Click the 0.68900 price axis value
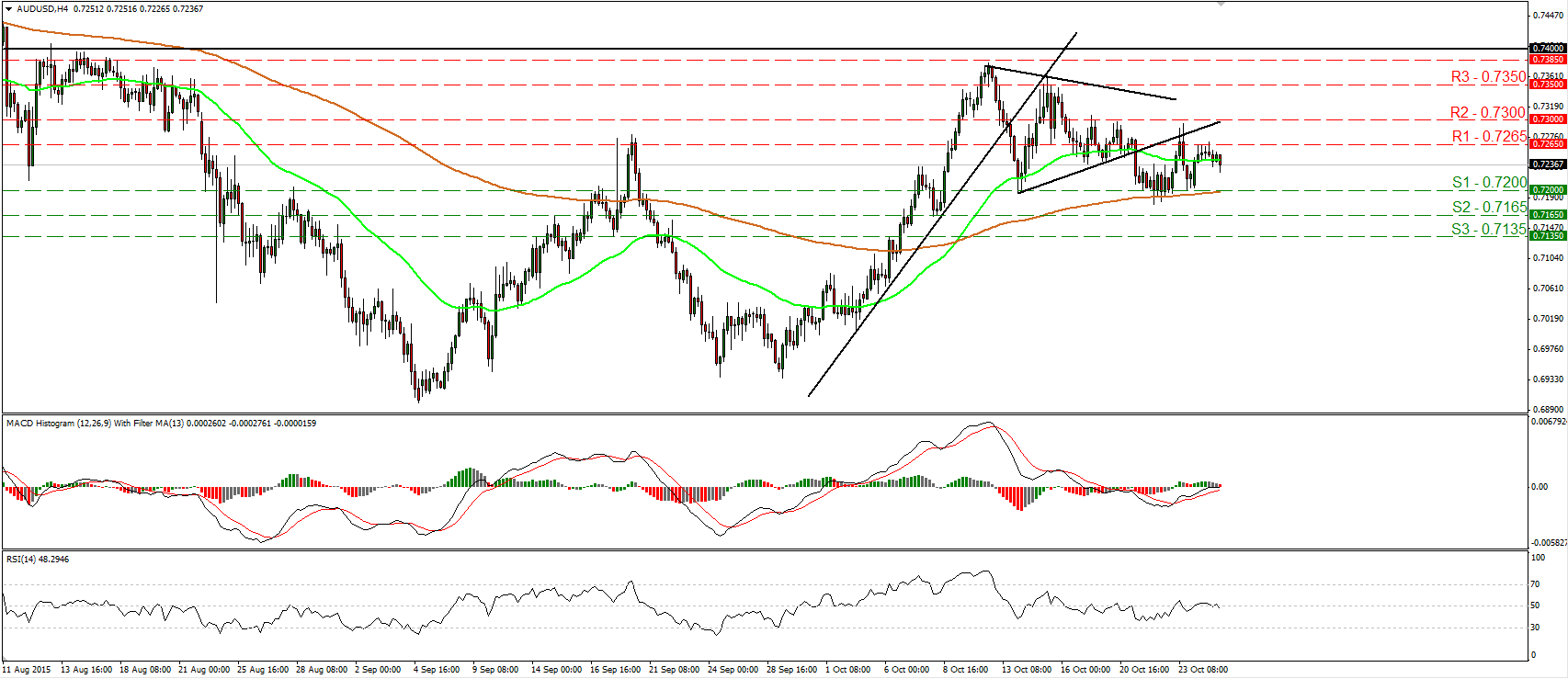 pos(1550,409)
